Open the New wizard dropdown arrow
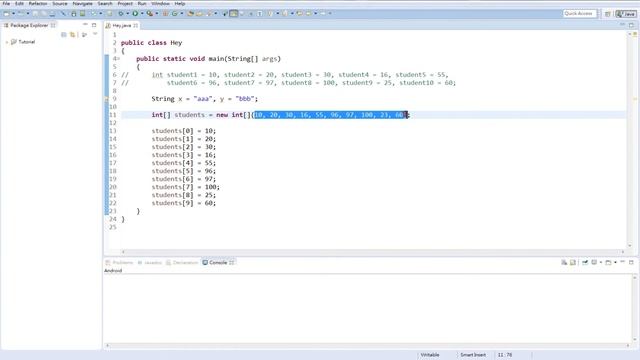The height and width of the screenshot is (360, 640). point(13,13)
